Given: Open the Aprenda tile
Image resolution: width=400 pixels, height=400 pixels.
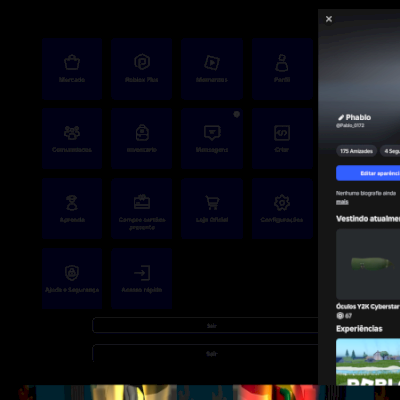Looking at the screenshot, I should point(72,208).
